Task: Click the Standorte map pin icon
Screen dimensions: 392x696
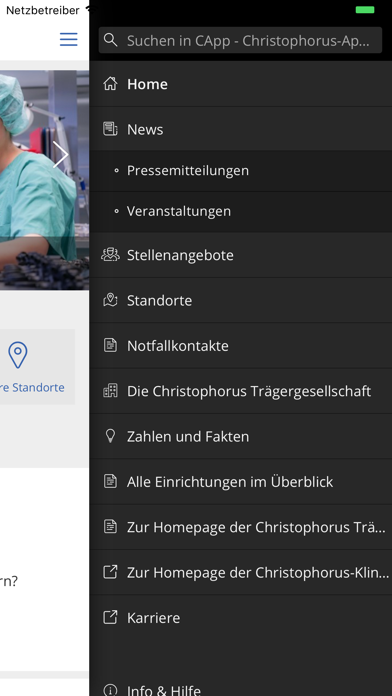Action: 110,301
